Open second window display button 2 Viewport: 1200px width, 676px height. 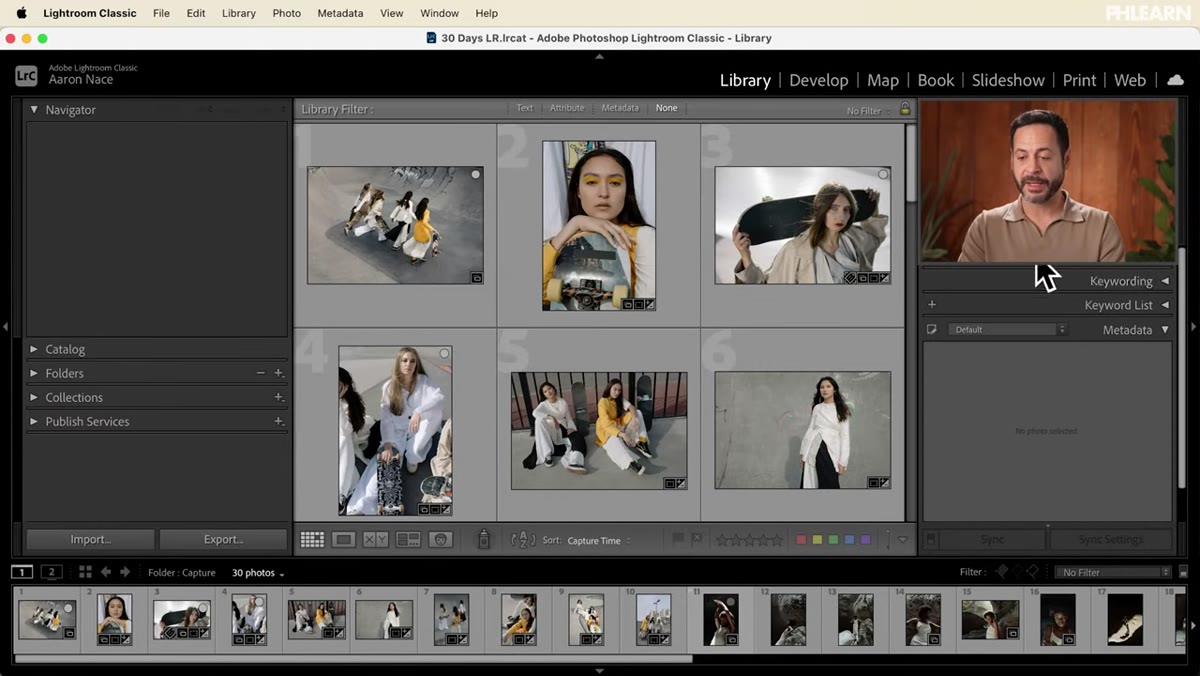(x=52, y=572)
